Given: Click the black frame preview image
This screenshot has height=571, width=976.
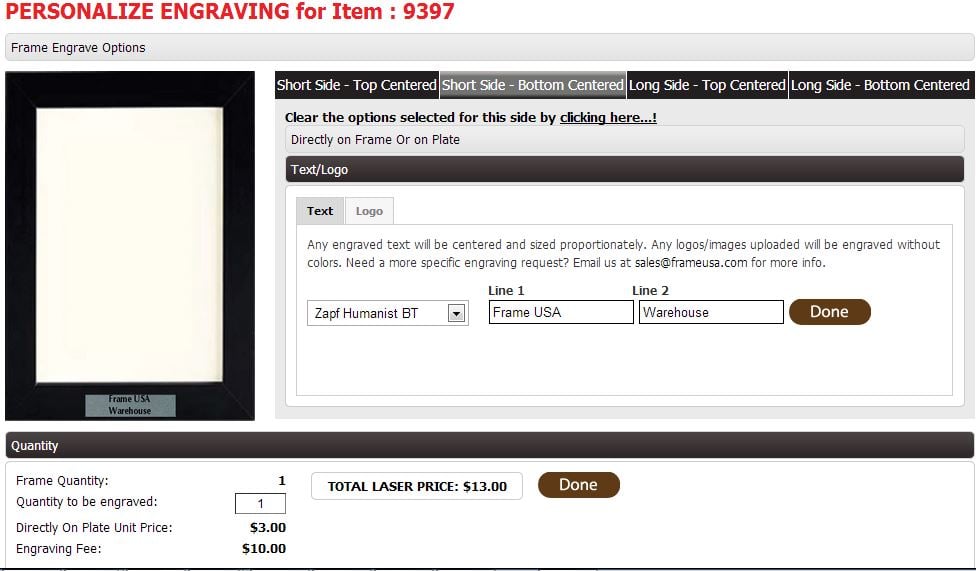Looking at the screenshot, I should (129, 245).
